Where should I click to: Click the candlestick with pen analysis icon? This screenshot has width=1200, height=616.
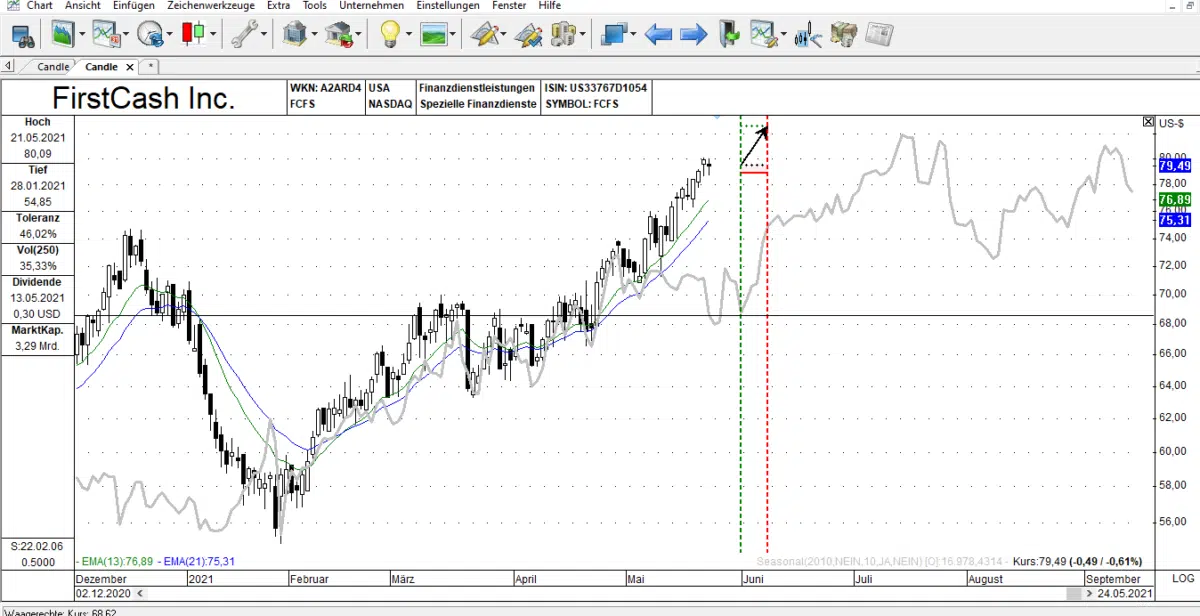click(808, 35)
